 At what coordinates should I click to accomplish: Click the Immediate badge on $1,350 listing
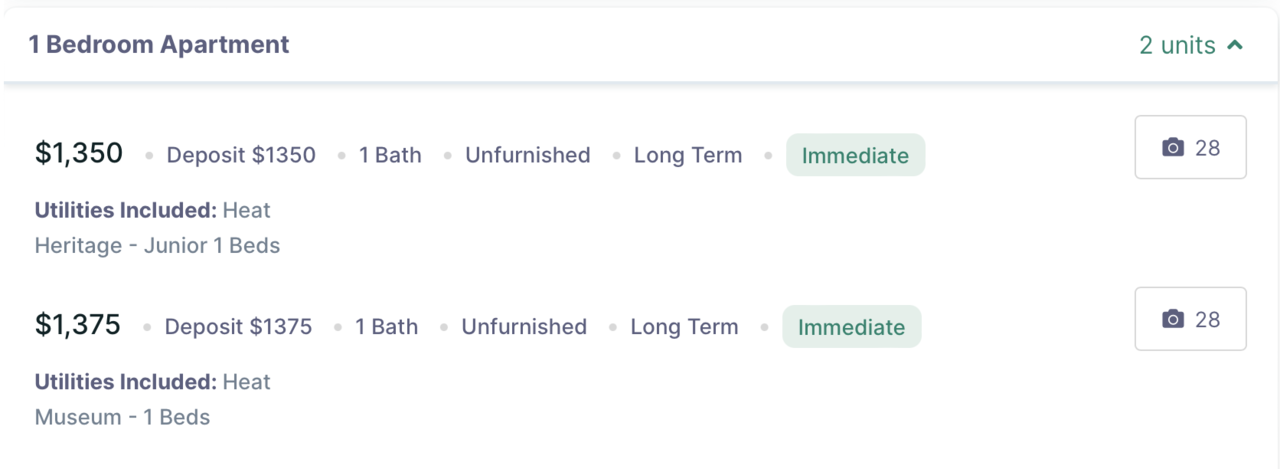(855, 155)
